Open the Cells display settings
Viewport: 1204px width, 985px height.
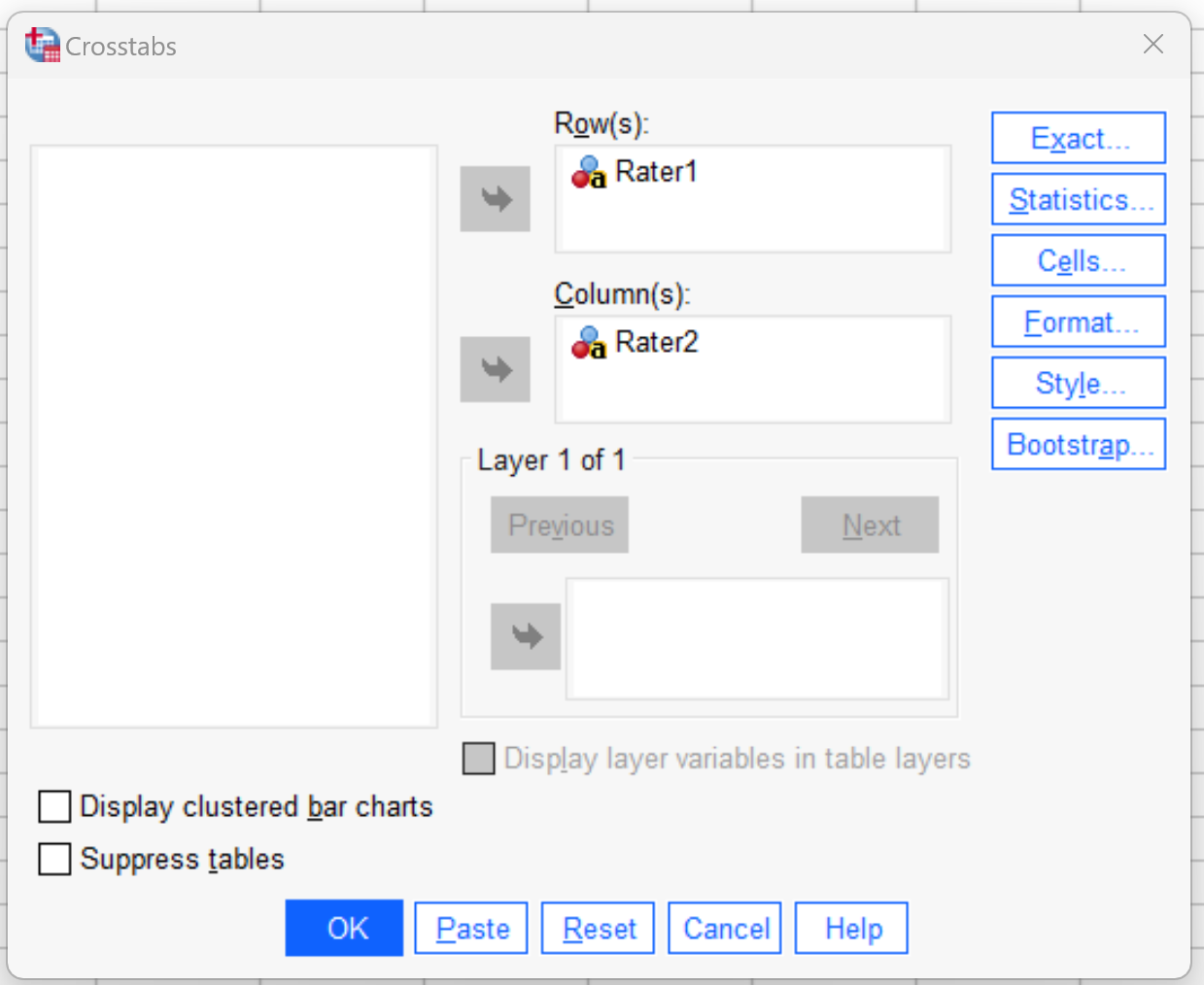(1078, 260)
